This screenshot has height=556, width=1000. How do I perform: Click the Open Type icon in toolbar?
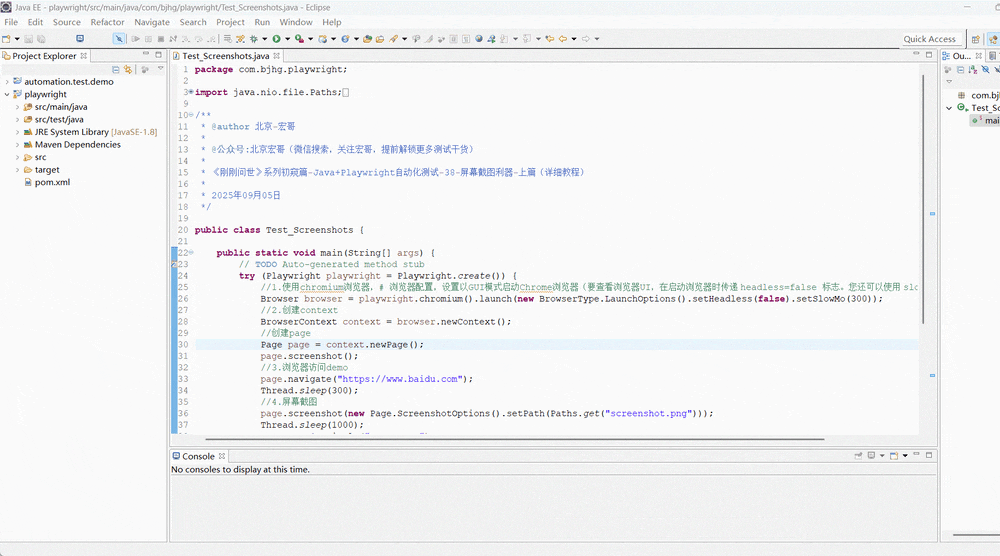coord(367,39)
